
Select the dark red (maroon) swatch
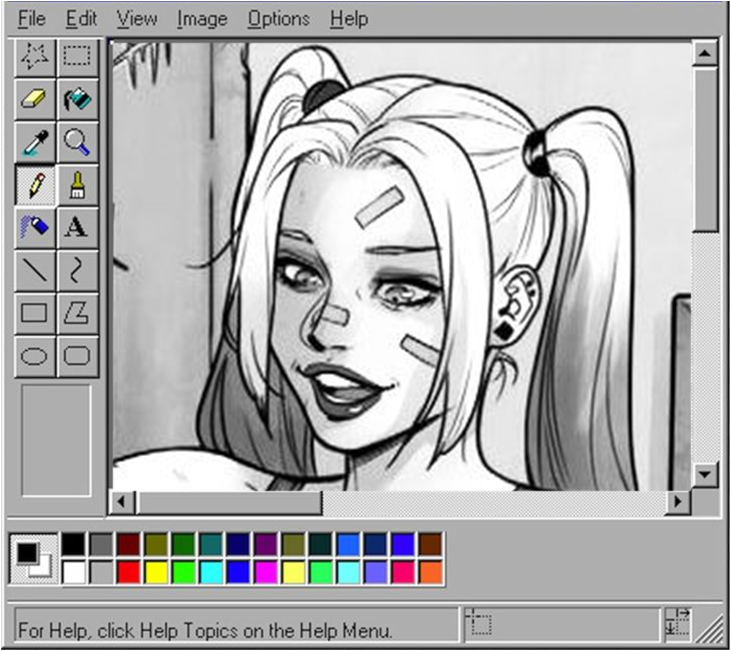click(x=129, y=544)
